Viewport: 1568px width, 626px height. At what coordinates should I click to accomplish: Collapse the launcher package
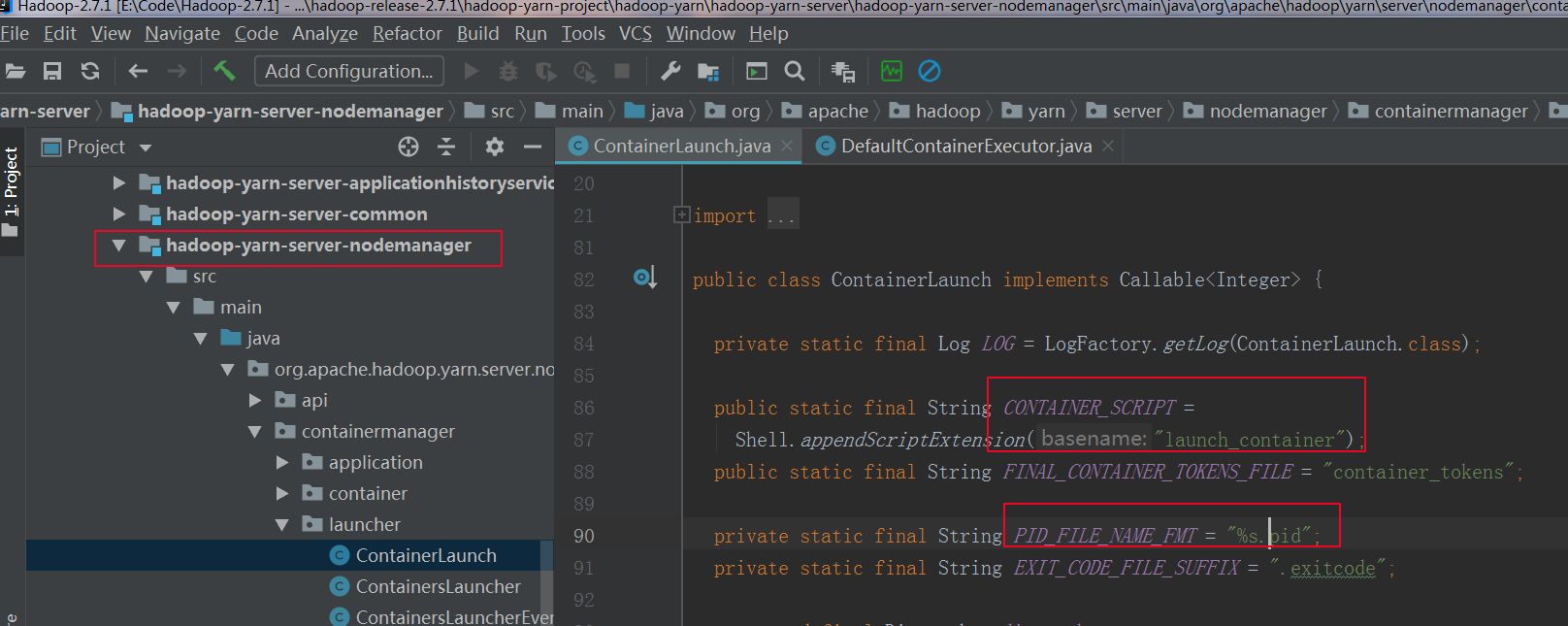281,525
